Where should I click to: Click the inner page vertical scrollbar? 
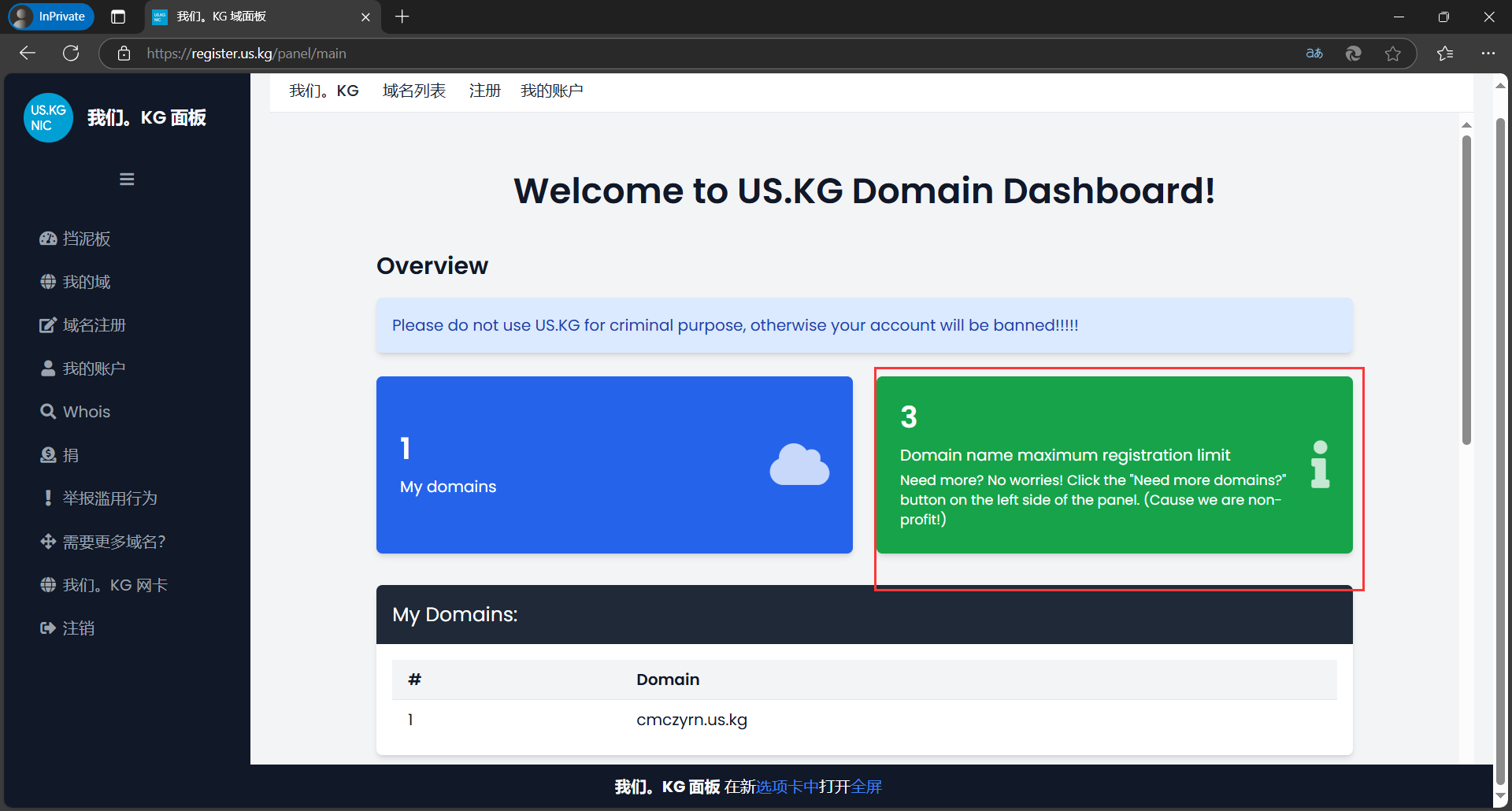tap(1466, 291)
